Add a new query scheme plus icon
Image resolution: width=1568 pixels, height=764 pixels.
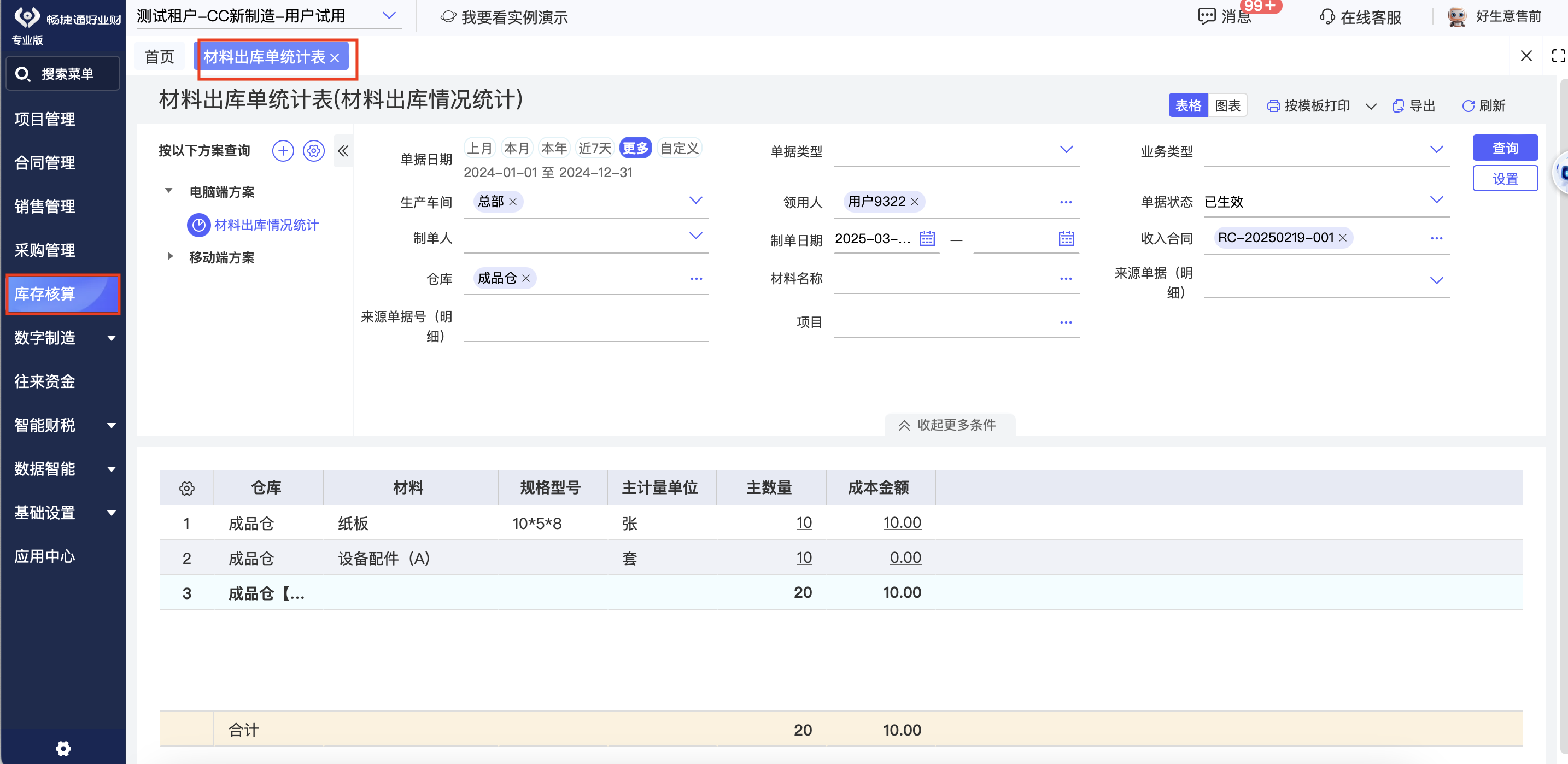(x=283, y=151)
